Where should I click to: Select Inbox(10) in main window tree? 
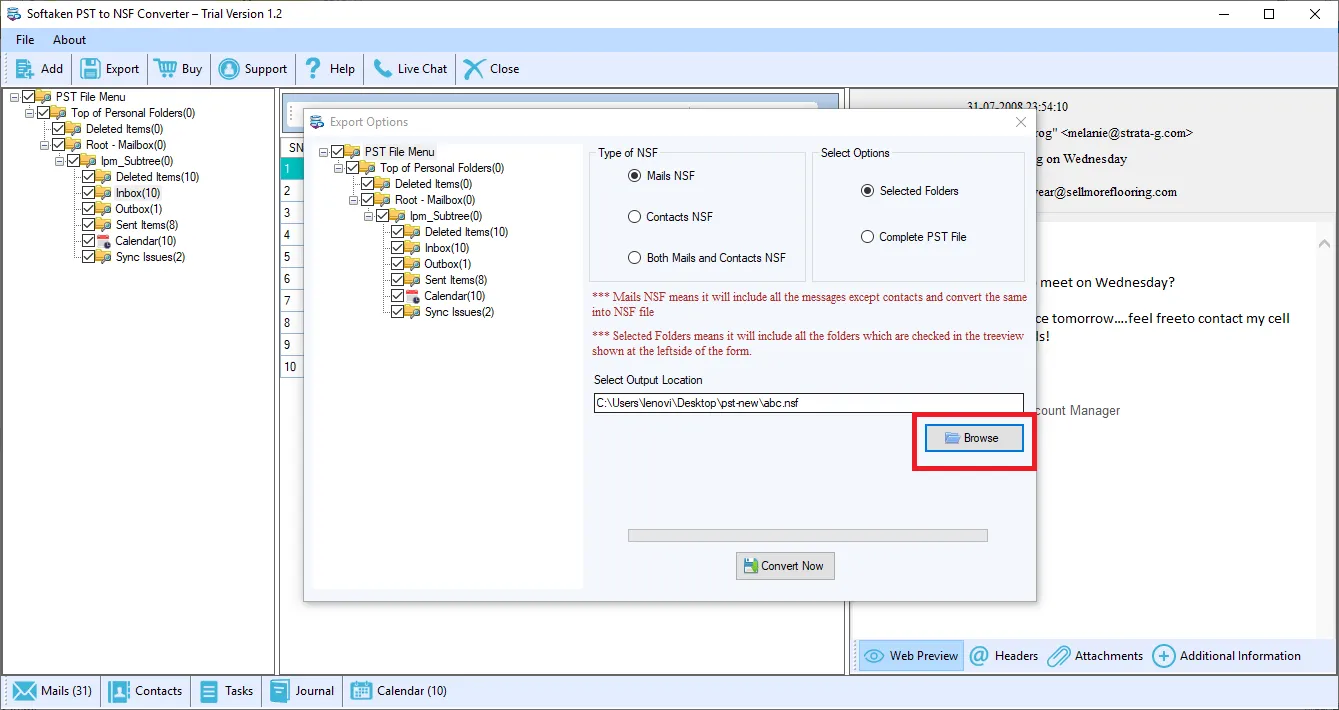pos(138,193)
